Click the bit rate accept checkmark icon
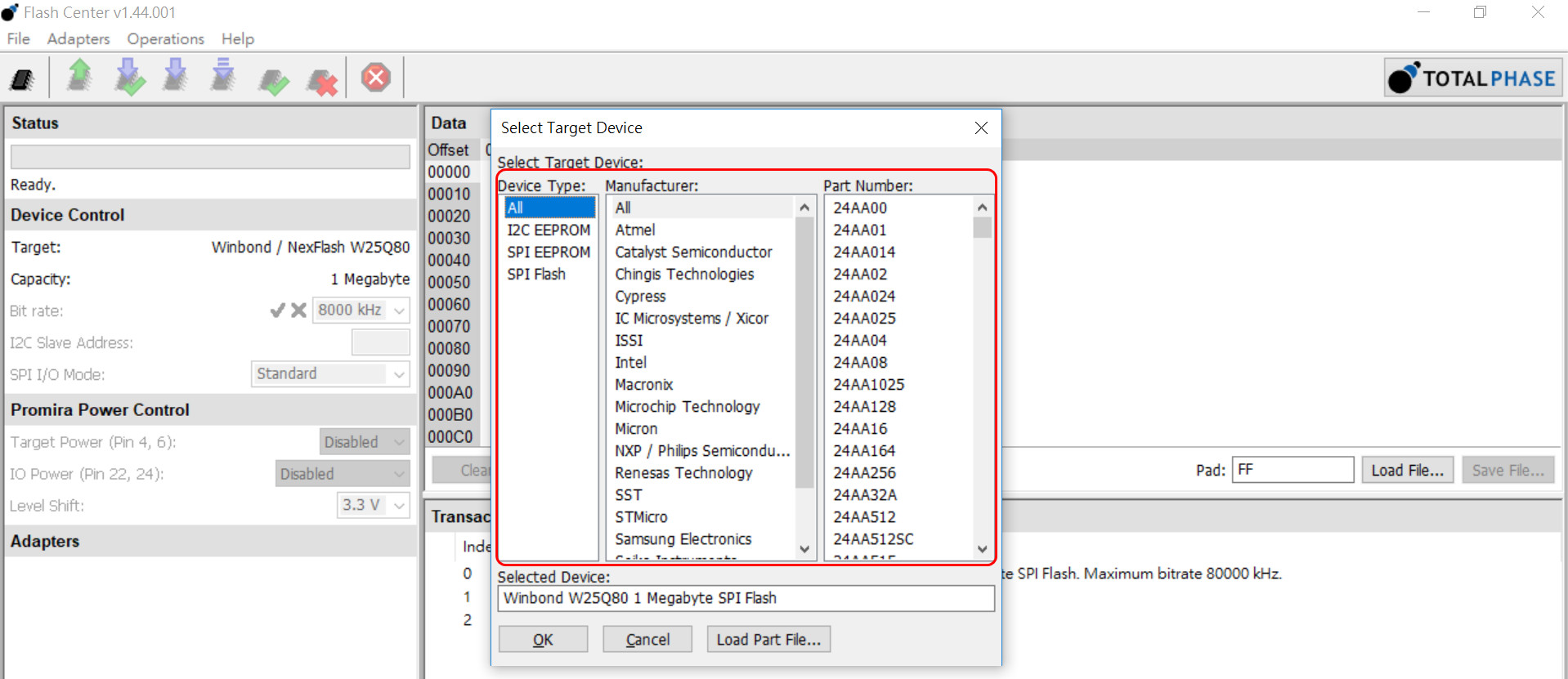 [278, 310]
